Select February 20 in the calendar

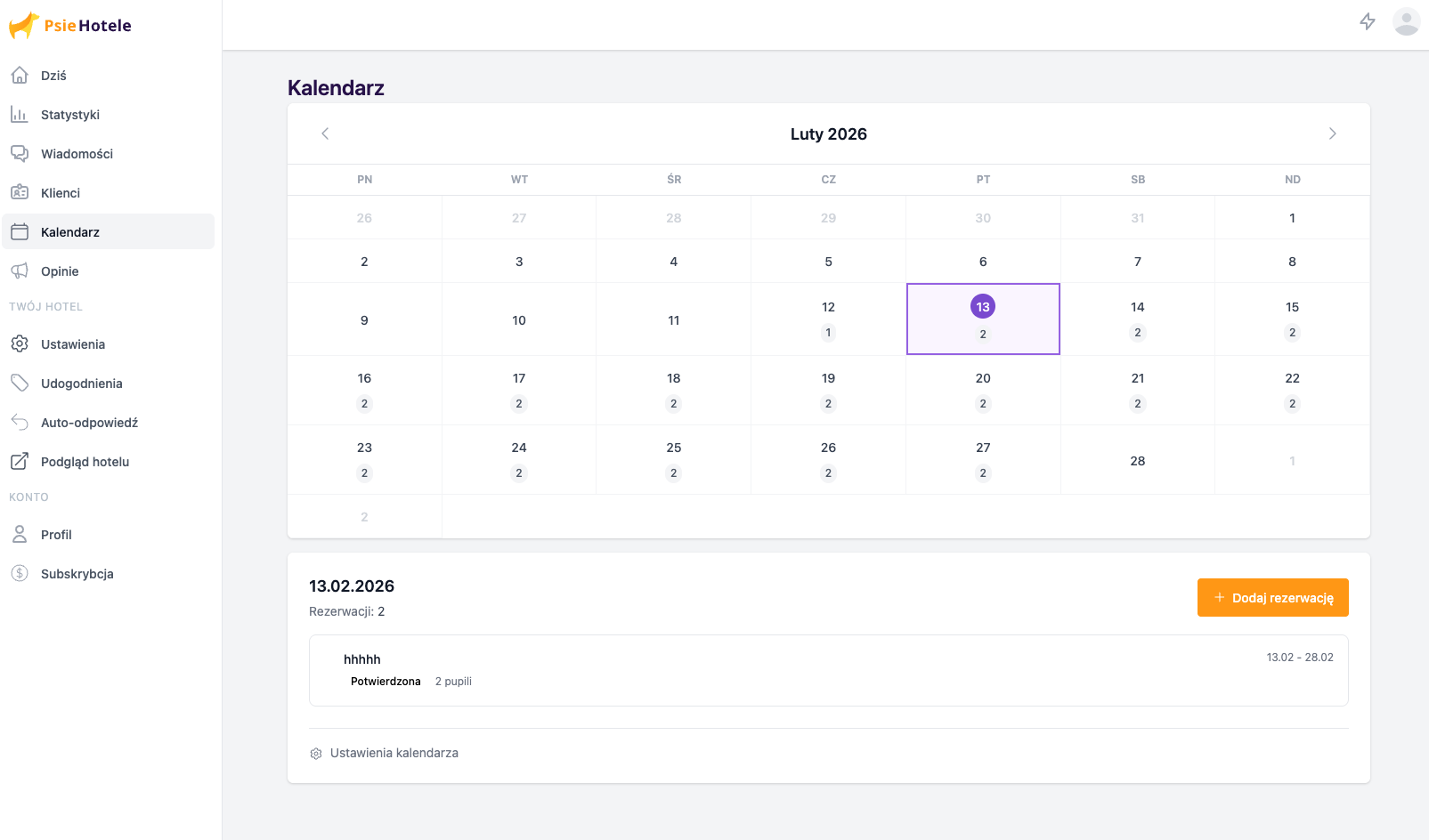click(983, 390)
